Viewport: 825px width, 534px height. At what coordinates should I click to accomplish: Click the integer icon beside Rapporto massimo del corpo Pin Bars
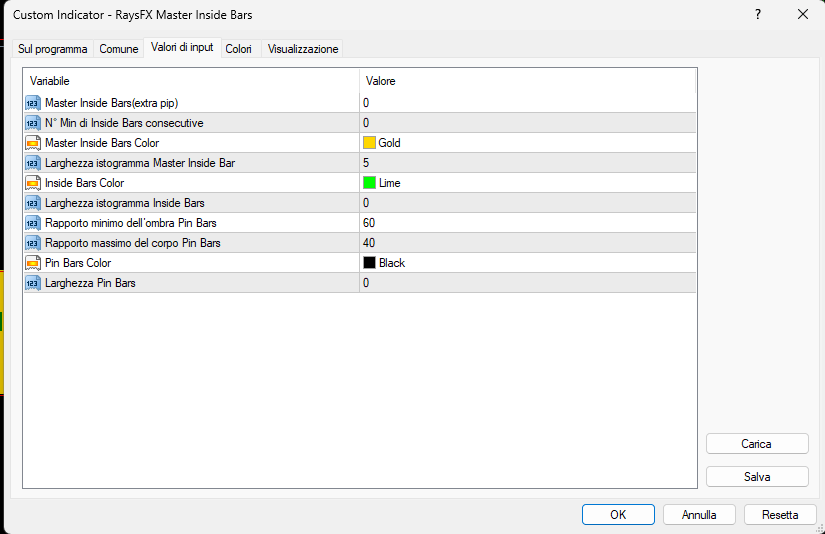click(x=33, y=243)
